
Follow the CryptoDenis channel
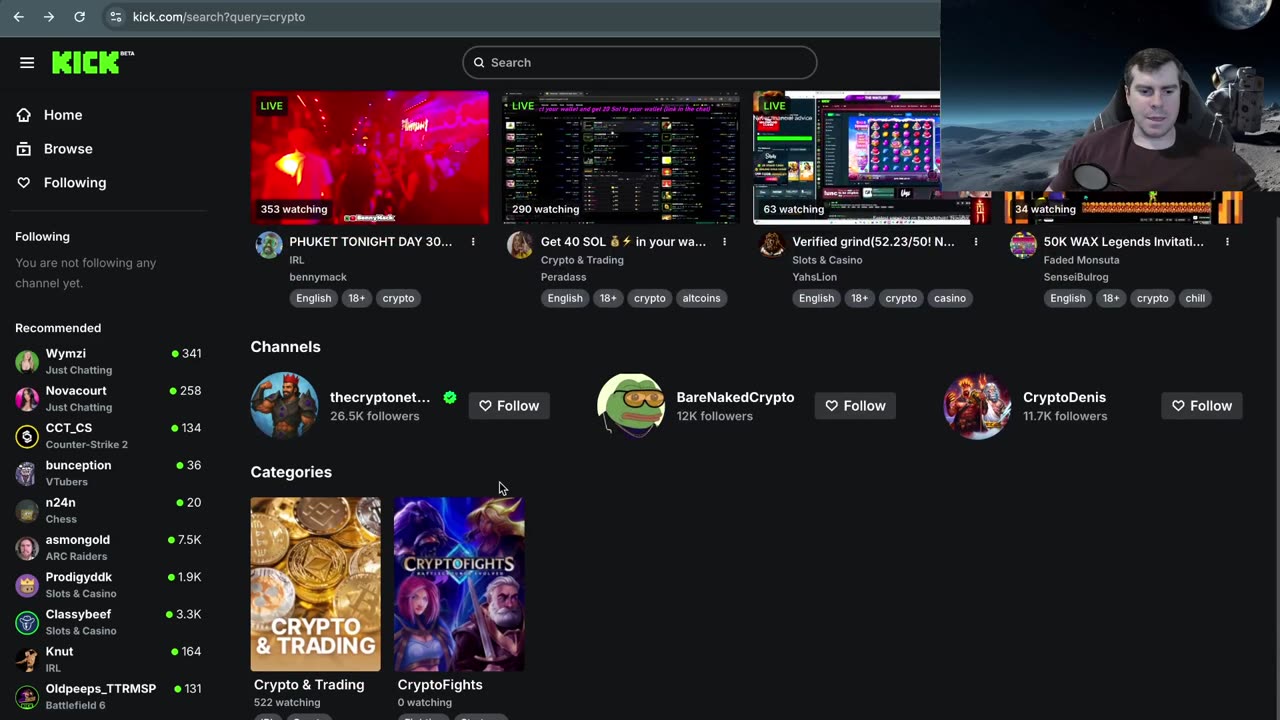click(x=1202, y=406)
